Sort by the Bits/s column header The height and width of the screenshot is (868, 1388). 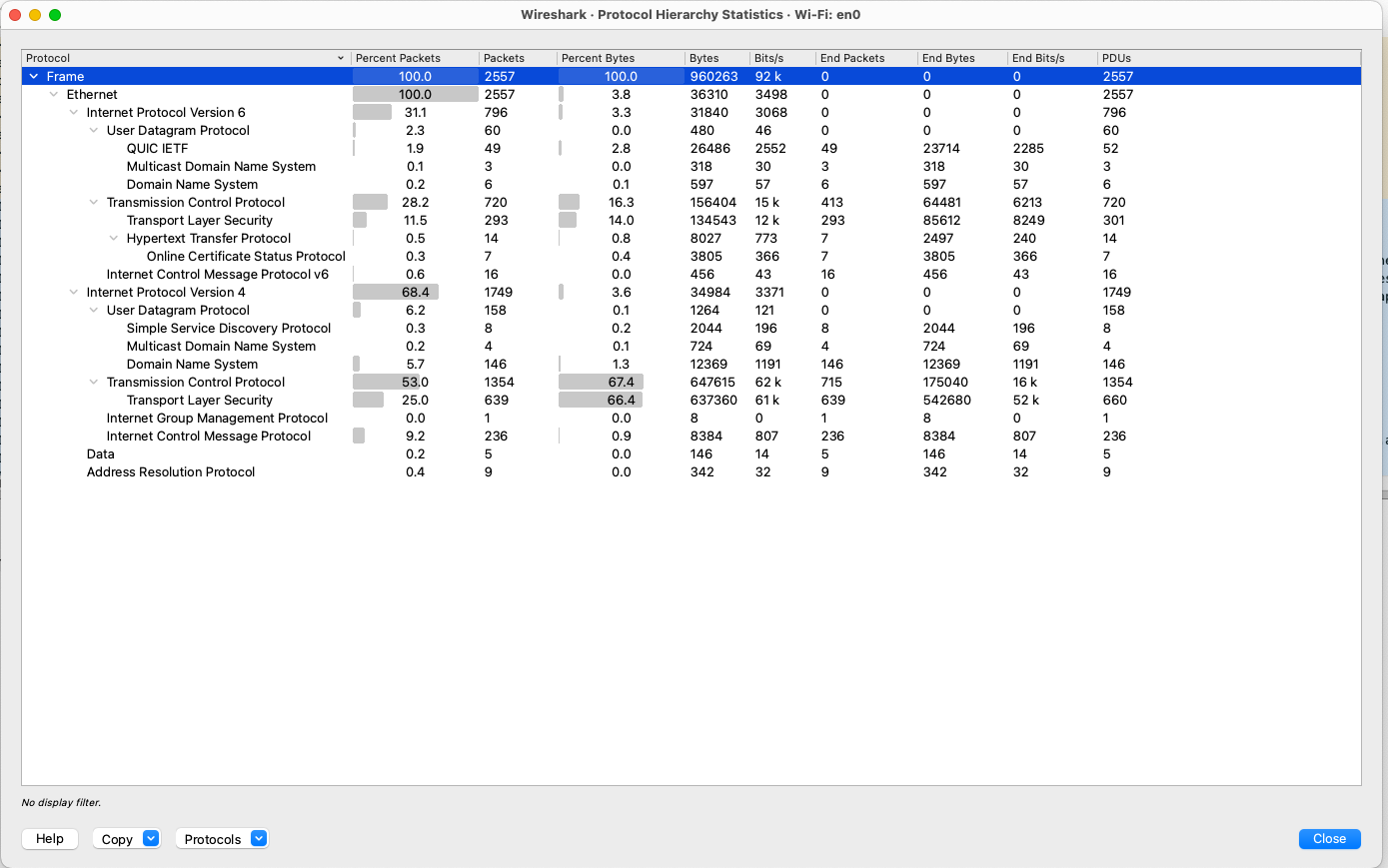point(782,58)
